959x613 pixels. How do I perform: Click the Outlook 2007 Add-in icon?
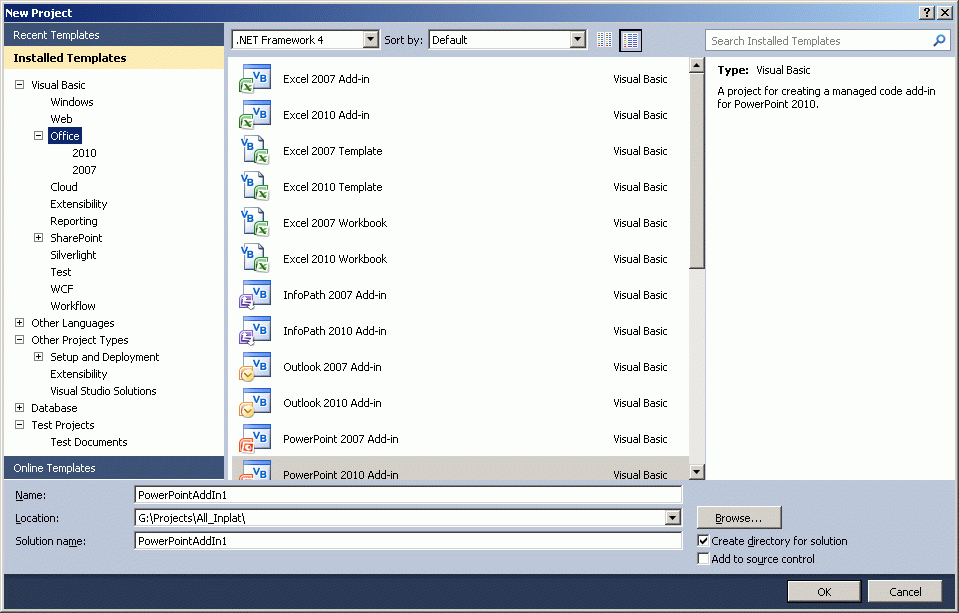(x=255, y=368)
